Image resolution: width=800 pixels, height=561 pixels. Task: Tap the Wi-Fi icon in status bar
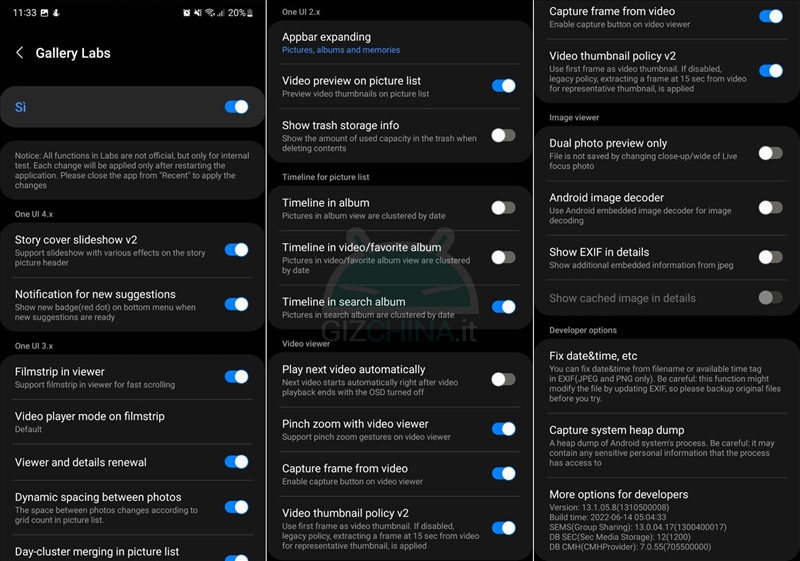click(210, 13)
